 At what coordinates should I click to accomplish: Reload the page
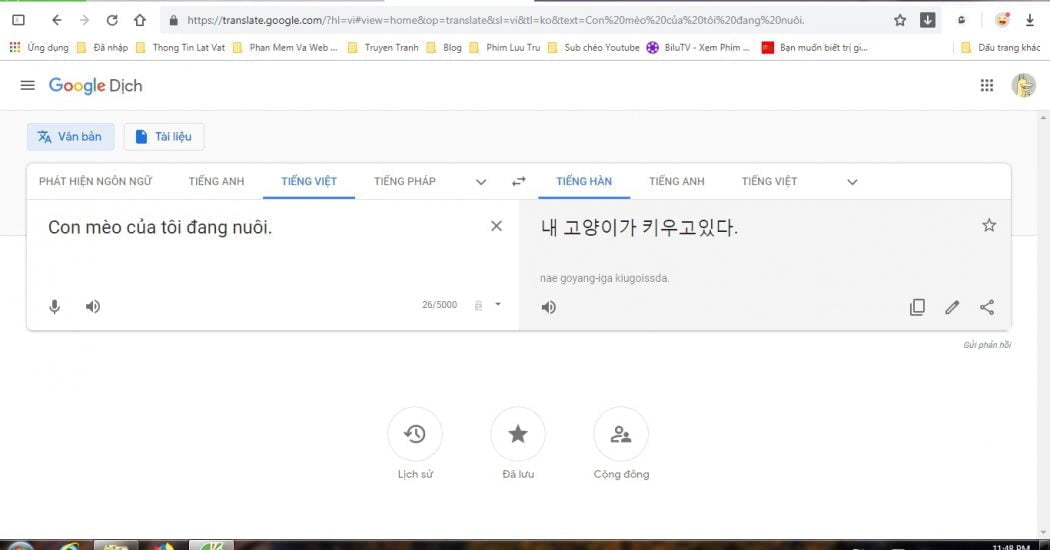coord(112,20)
